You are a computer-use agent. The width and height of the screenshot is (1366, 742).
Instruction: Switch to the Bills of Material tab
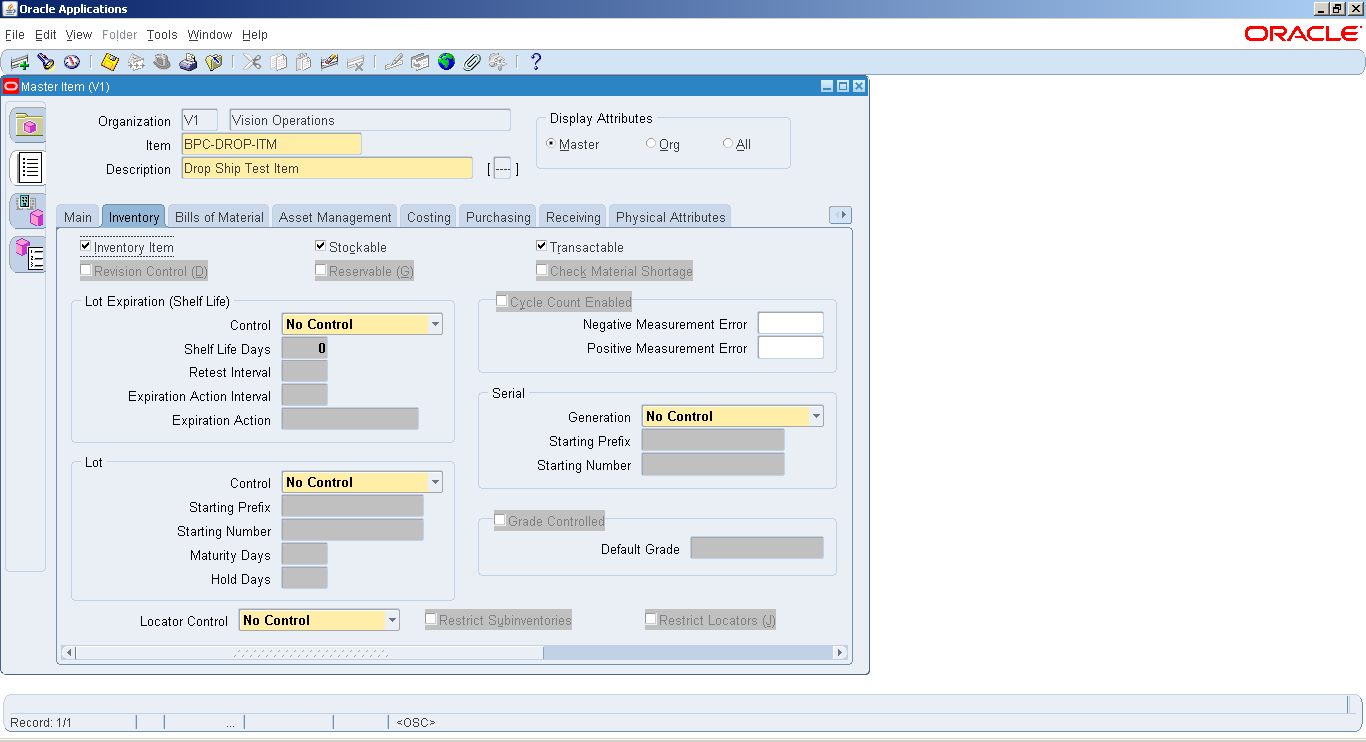pos(220,217)
